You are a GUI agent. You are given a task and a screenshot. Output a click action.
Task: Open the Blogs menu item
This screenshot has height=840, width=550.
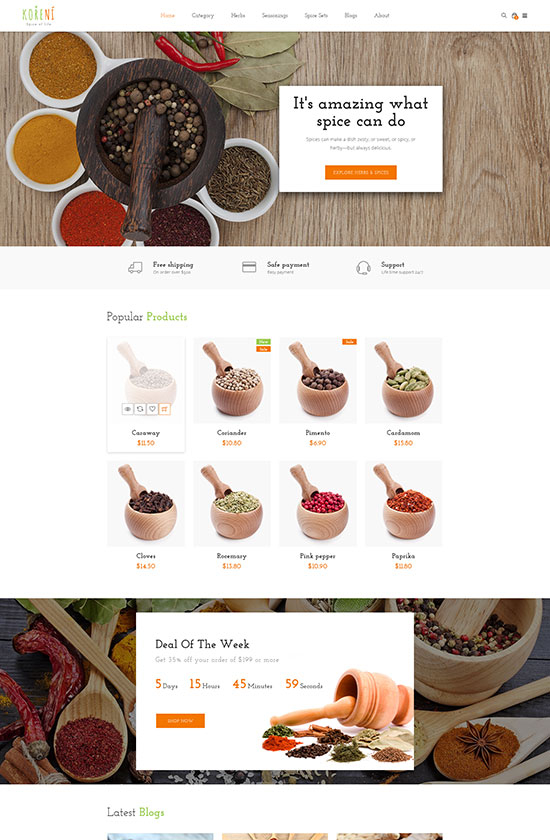coord(351,16)
